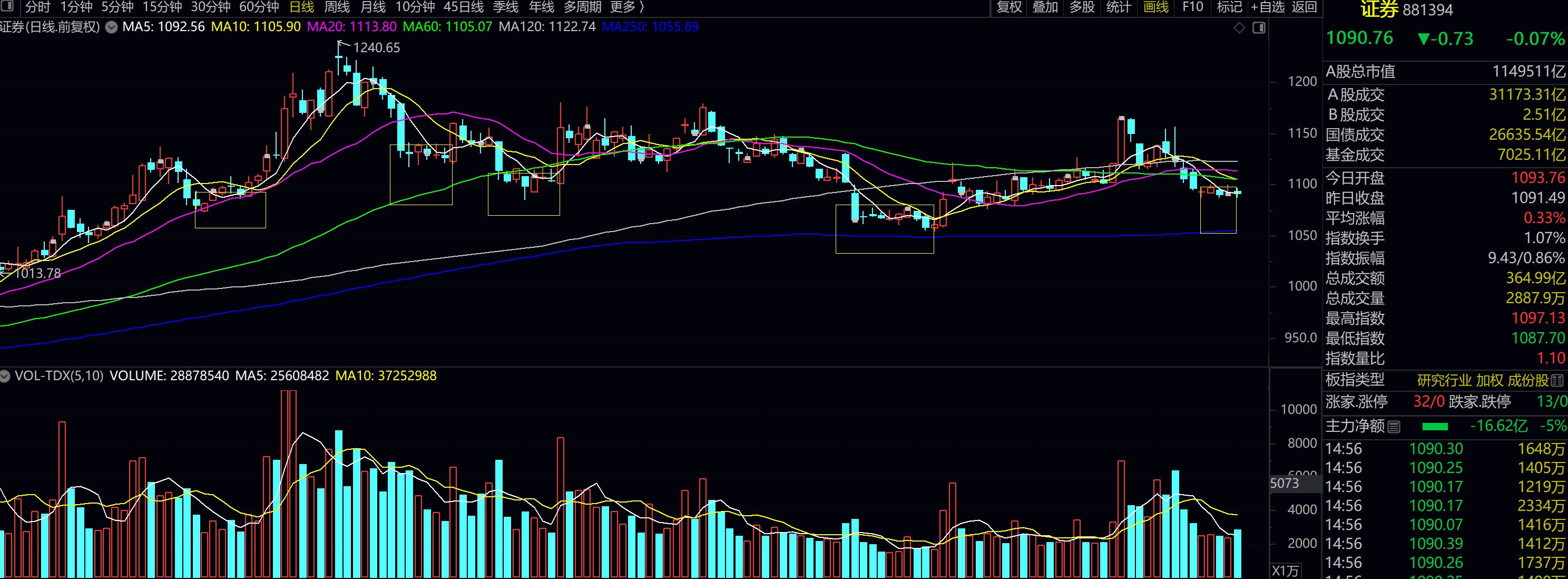The width and height of the screenshot is (1568, 579).
Task: Click the 返回 back button
Action: tap(1304, 7)
